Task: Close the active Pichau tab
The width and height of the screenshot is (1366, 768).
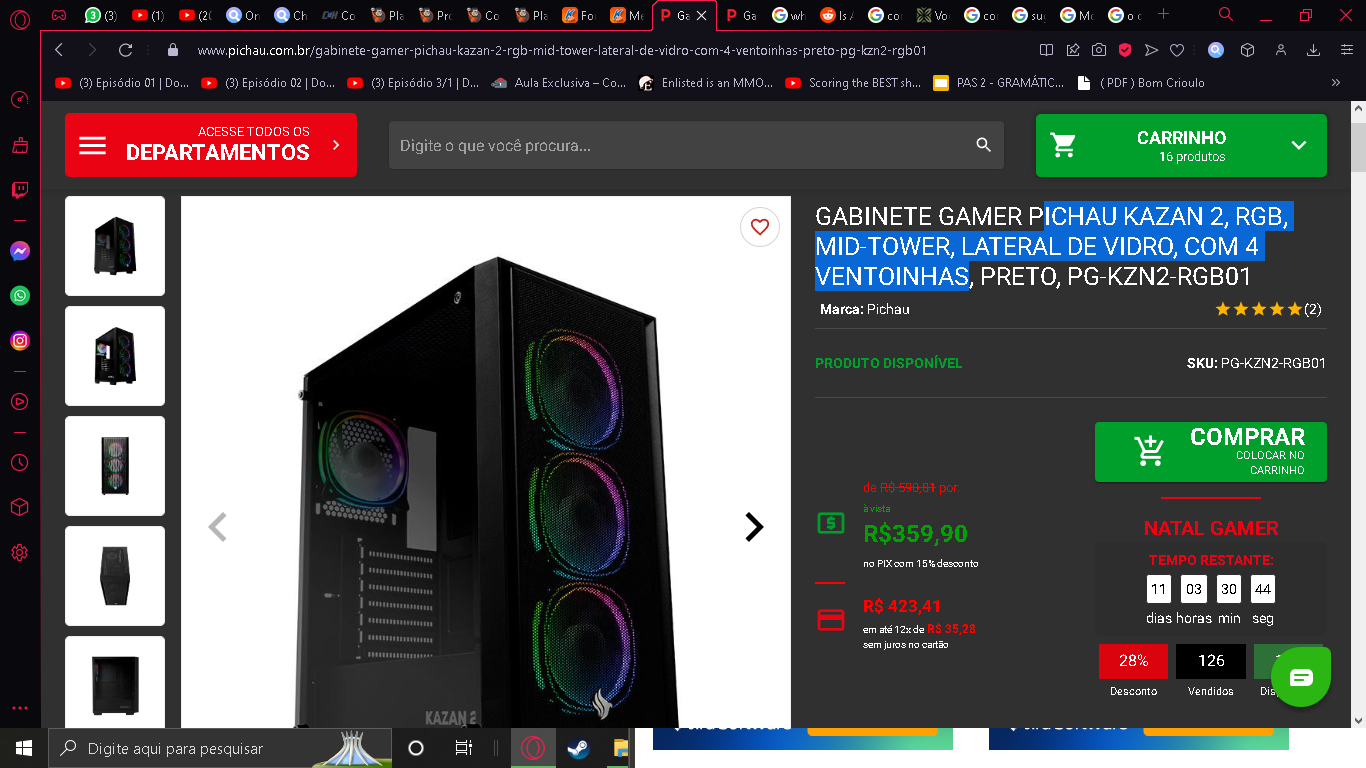Action: [x=702, y=16]
